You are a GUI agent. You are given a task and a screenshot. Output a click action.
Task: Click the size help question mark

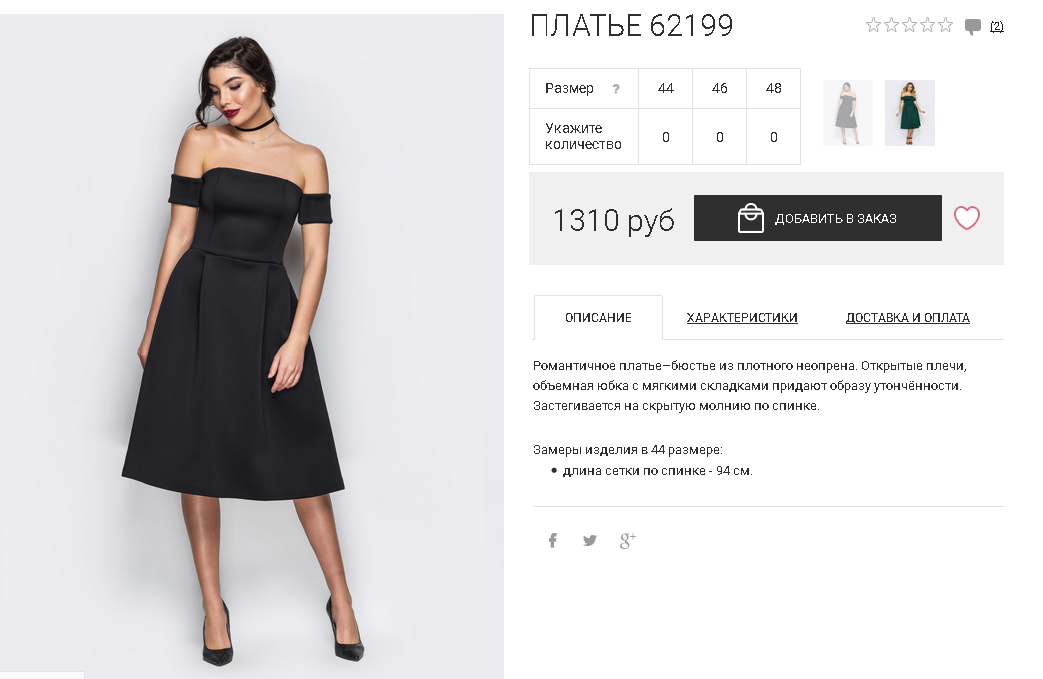[x=616, y=89]
